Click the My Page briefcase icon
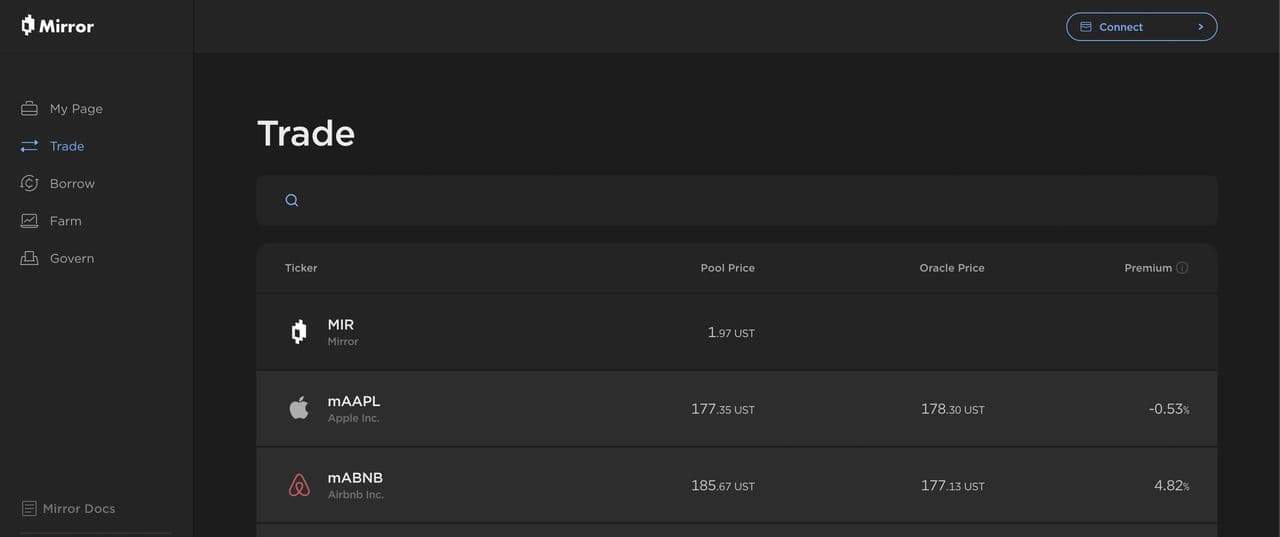This screenshot has width=1280, height=537. pos(29,108)
